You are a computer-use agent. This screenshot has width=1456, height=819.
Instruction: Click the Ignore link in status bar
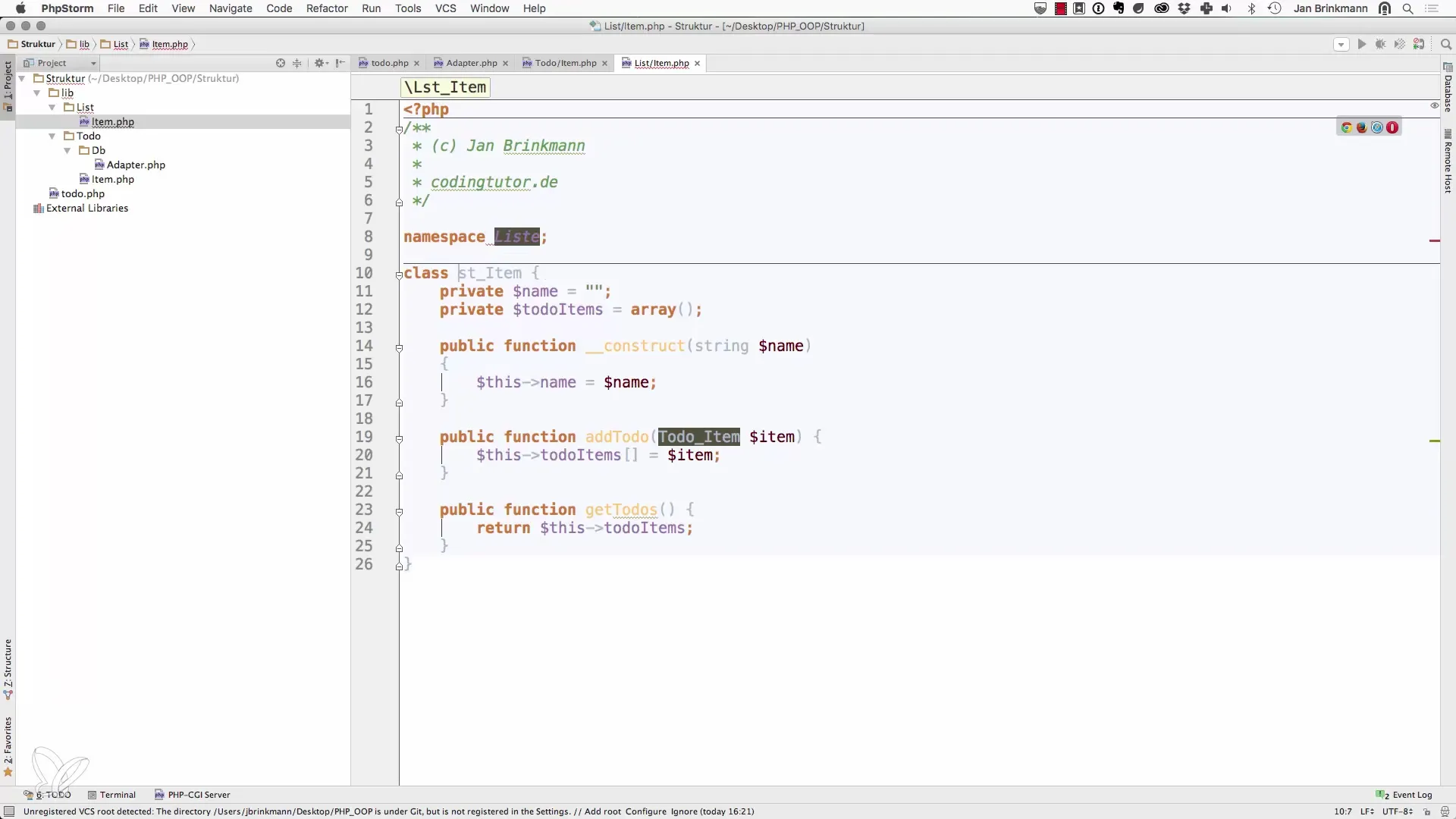coord(684,811)
